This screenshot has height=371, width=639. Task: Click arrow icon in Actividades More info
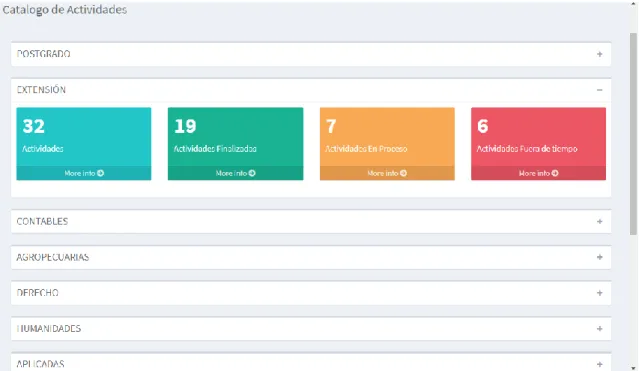coord(101,173)
